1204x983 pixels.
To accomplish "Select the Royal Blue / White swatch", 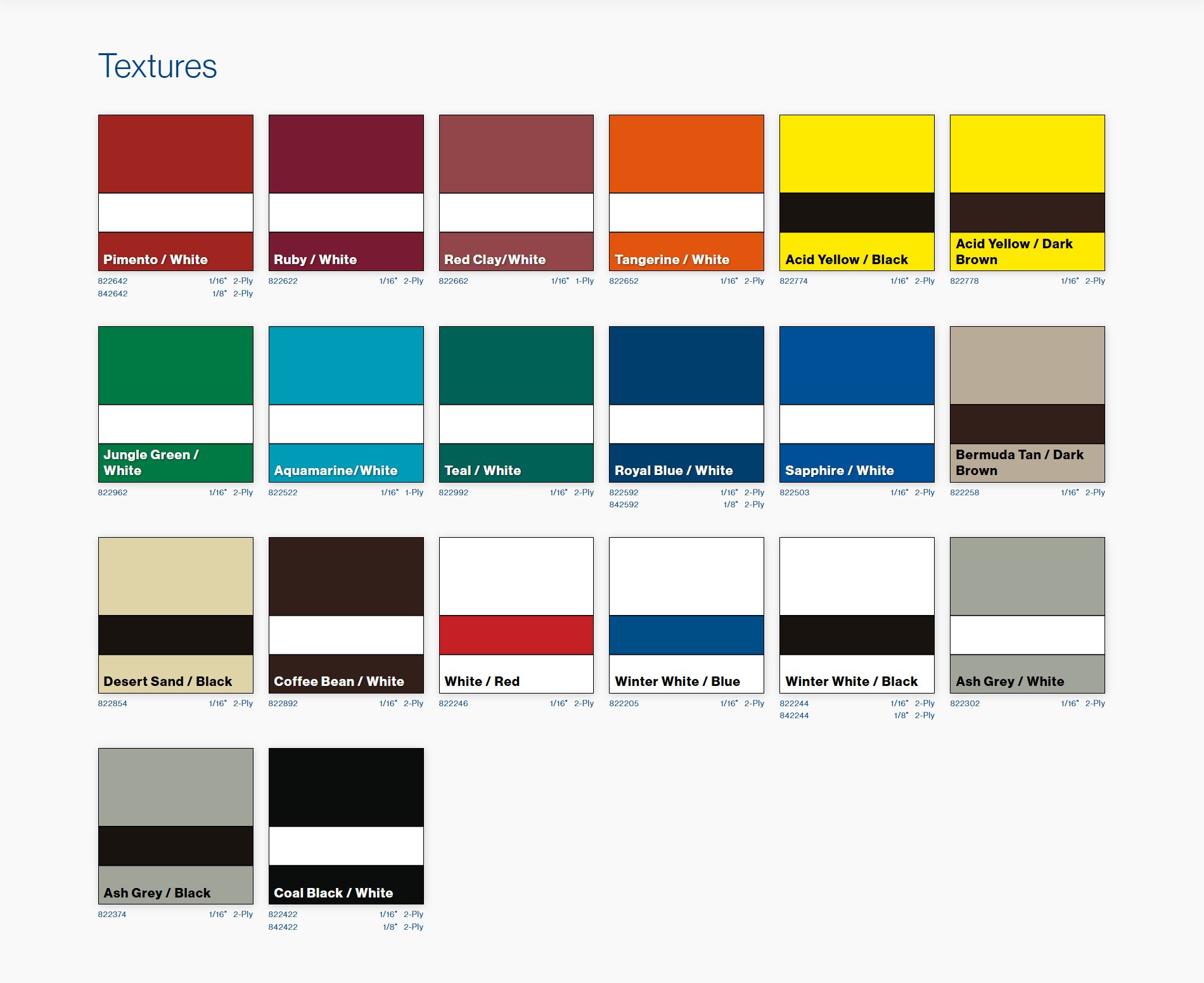I will [686, 404].
